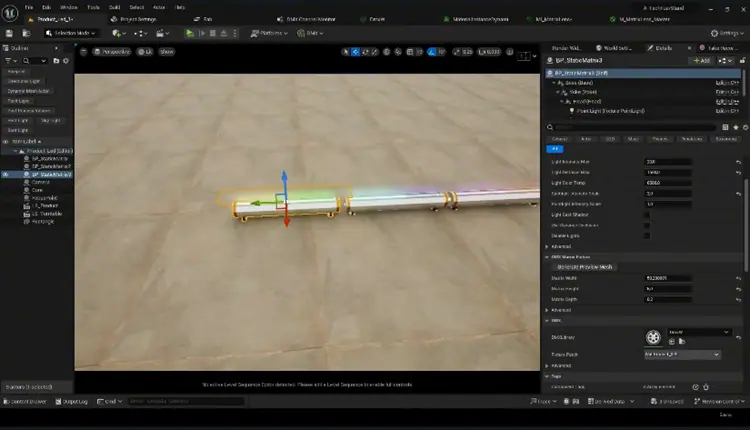Open the play options three-dot menu
This screenshot has height=430, width=750.
[234, 33]
